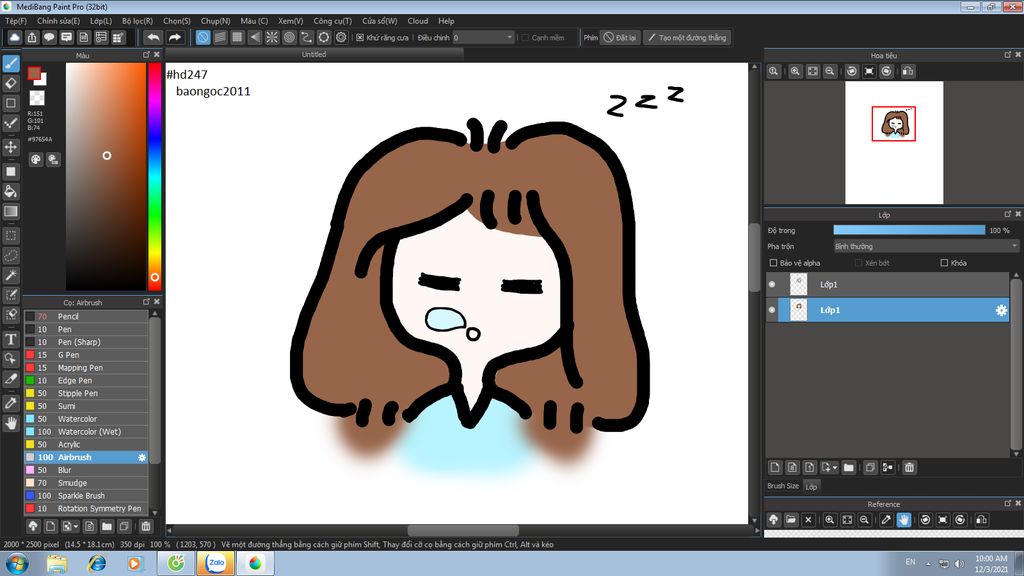This screenshot has width=1024, height=576.
Task: Choose the Bucket fill tool
Action: click(x=11, y=191)
